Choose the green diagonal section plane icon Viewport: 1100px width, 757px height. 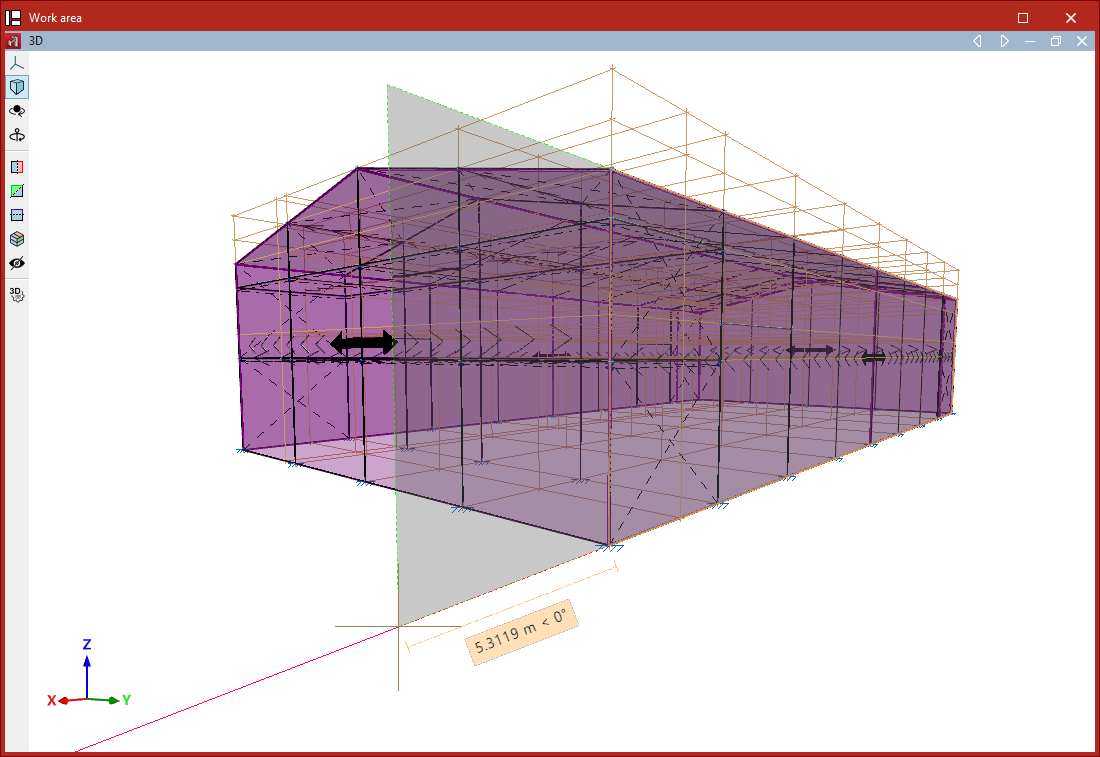pyautogui.click(x=17, y=191)
